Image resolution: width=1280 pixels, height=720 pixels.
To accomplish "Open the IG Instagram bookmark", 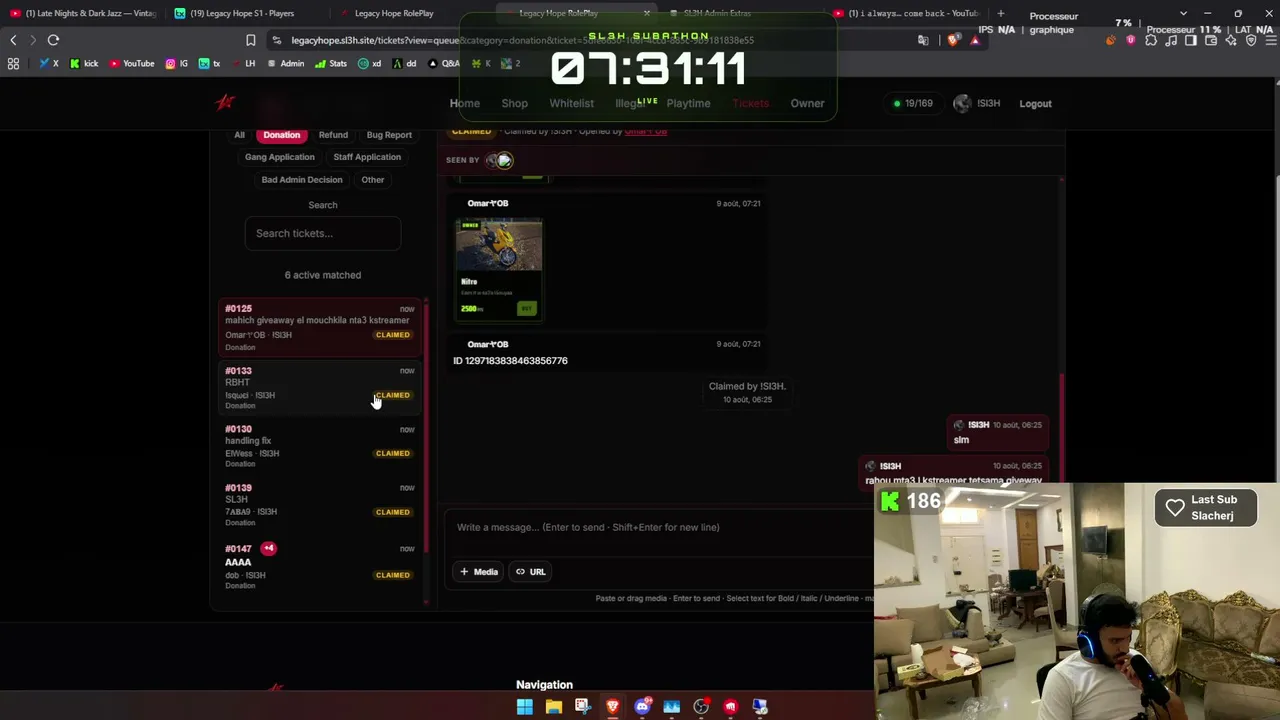I will pos(177,63).
